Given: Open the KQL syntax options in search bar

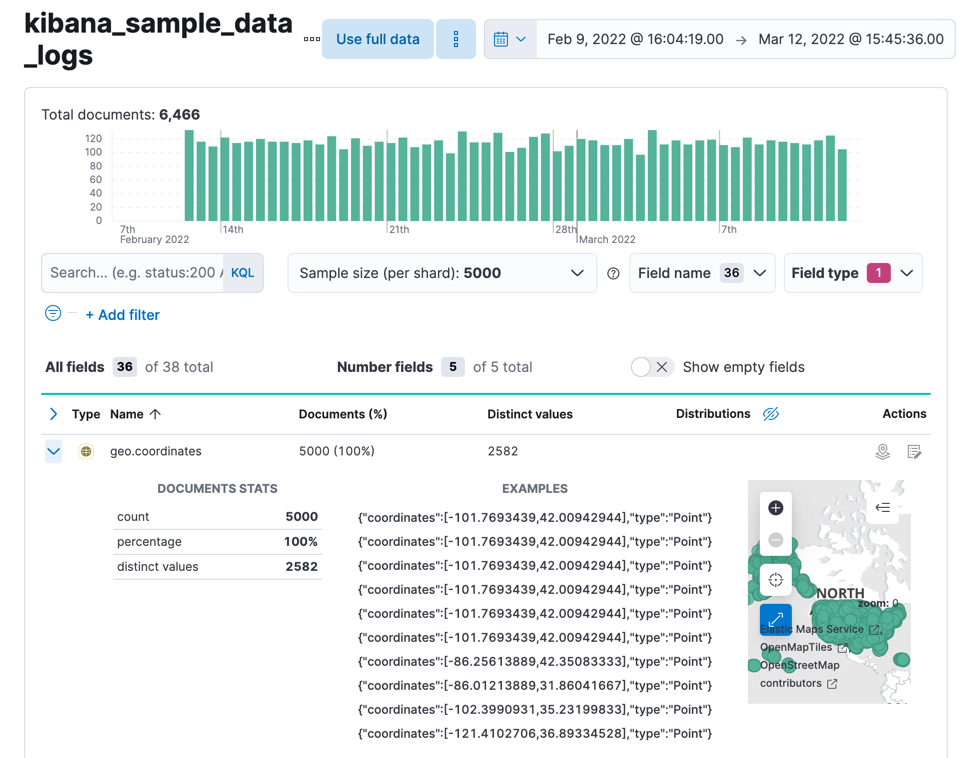Looking at the screenshot, I should (x=242, y=272).
